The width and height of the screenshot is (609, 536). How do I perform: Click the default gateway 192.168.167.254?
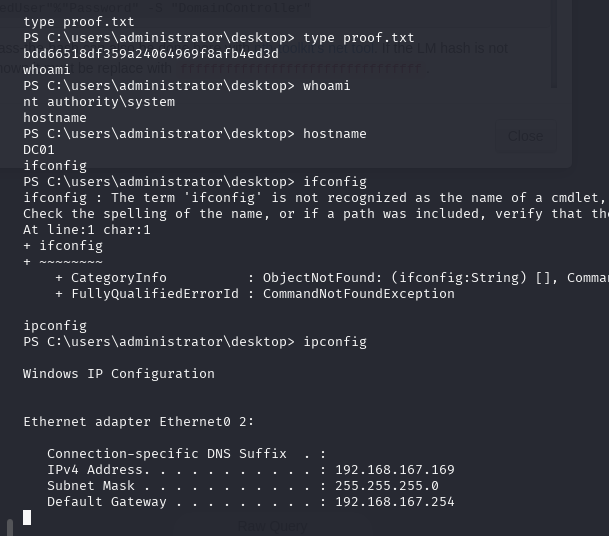[395, 502]
